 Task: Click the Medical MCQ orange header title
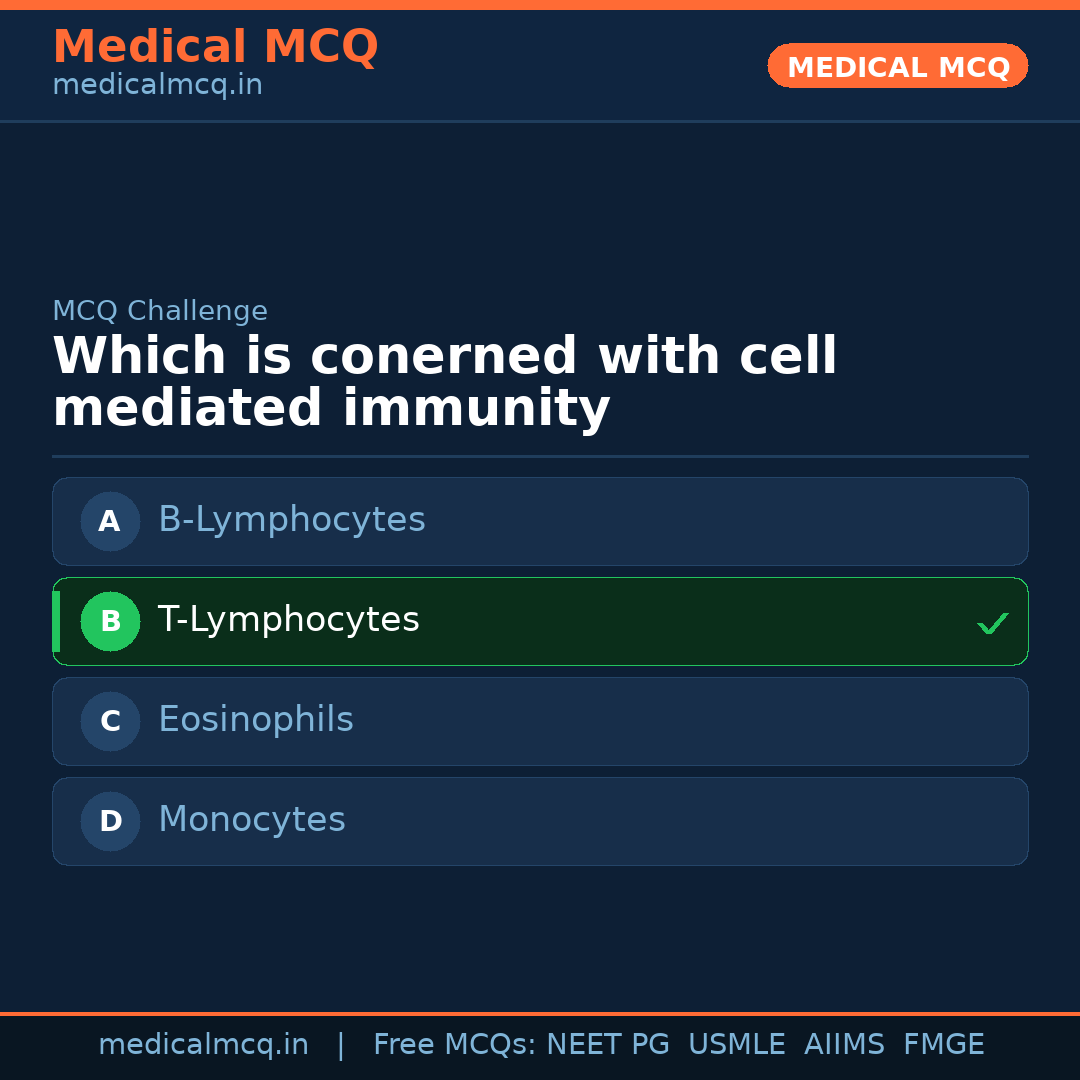coord(215,47)
